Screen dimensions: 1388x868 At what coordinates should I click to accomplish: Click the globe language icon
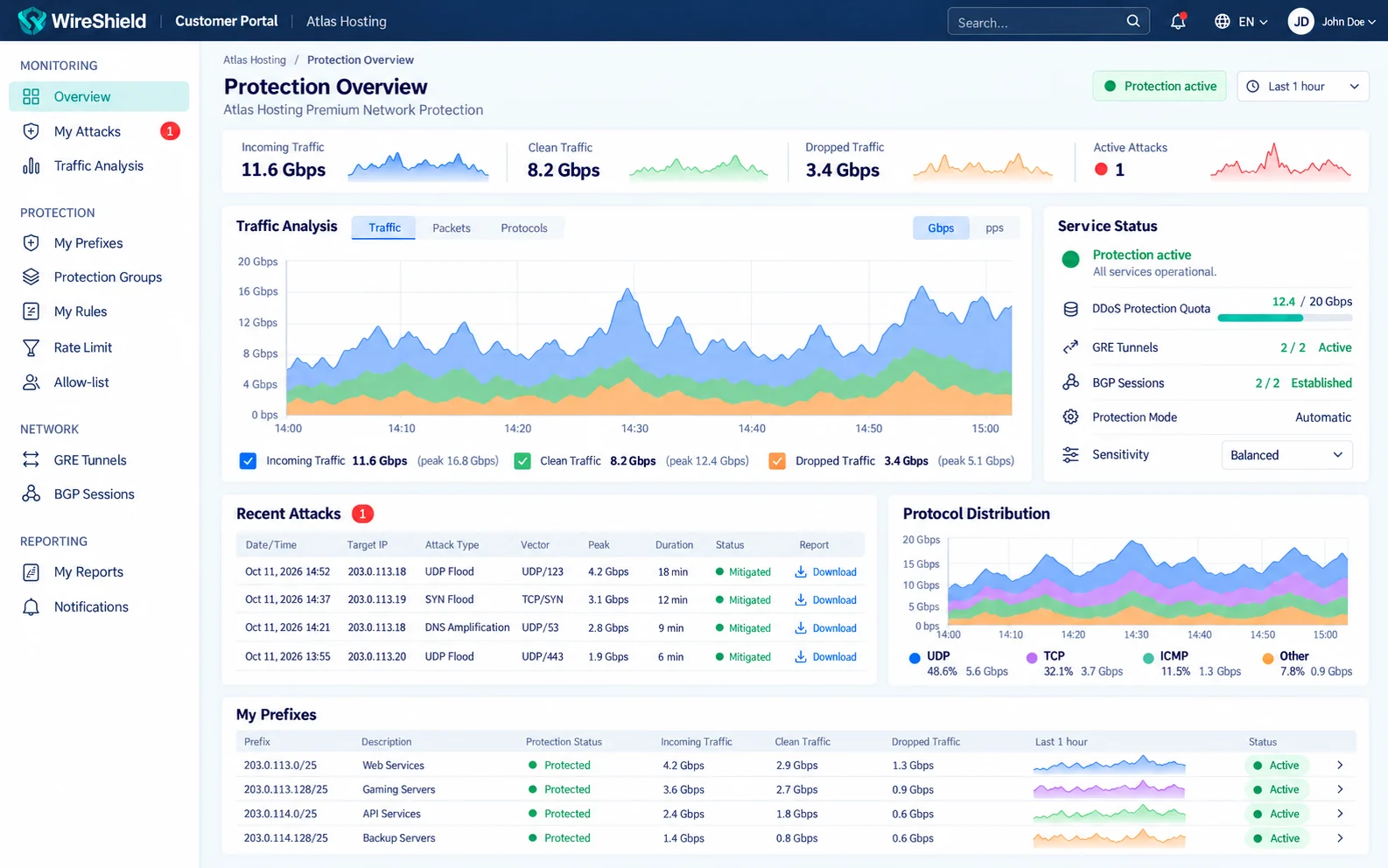[x=1223, y=21]
